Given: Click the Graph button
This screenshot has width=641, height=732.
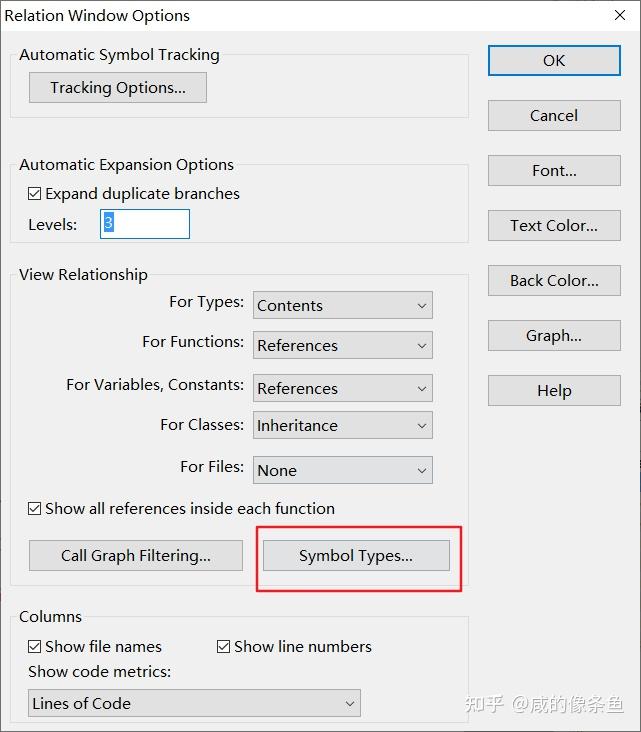Looking at the screenshot, I should point(554,335).
